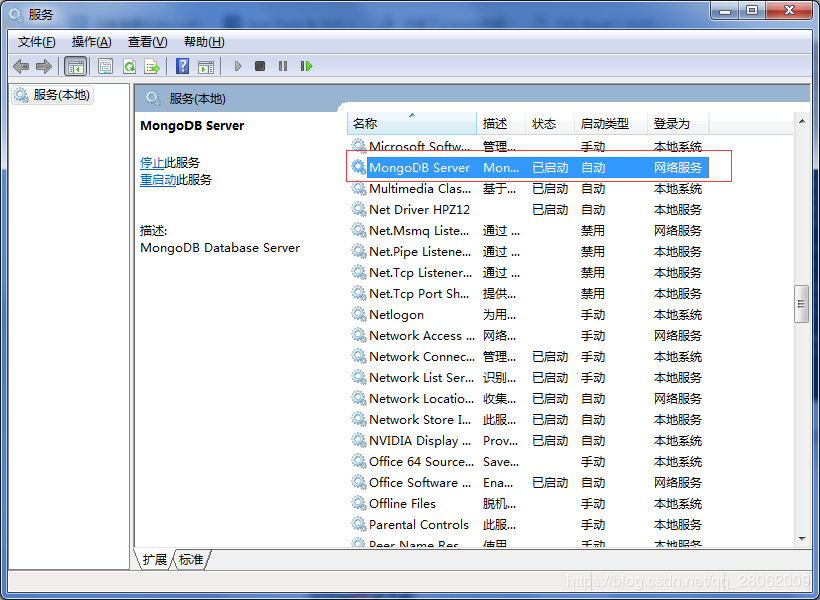This screenshot has width=820, height=600.
Task: Select the MongoDB Server service name
Action: (419, 167)
